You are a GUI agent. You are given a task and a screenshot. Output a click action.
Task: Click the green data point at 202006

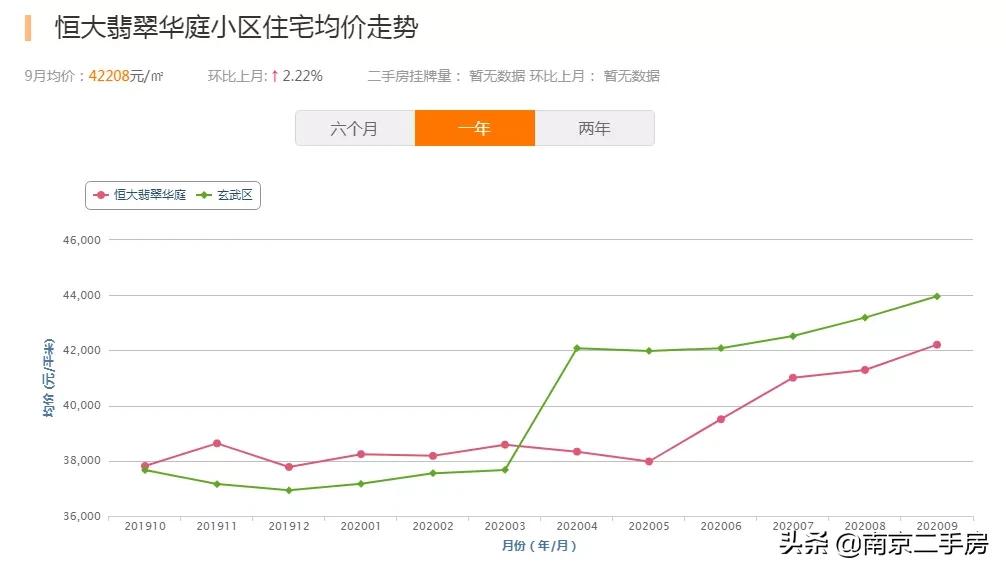tap(720, 348)
